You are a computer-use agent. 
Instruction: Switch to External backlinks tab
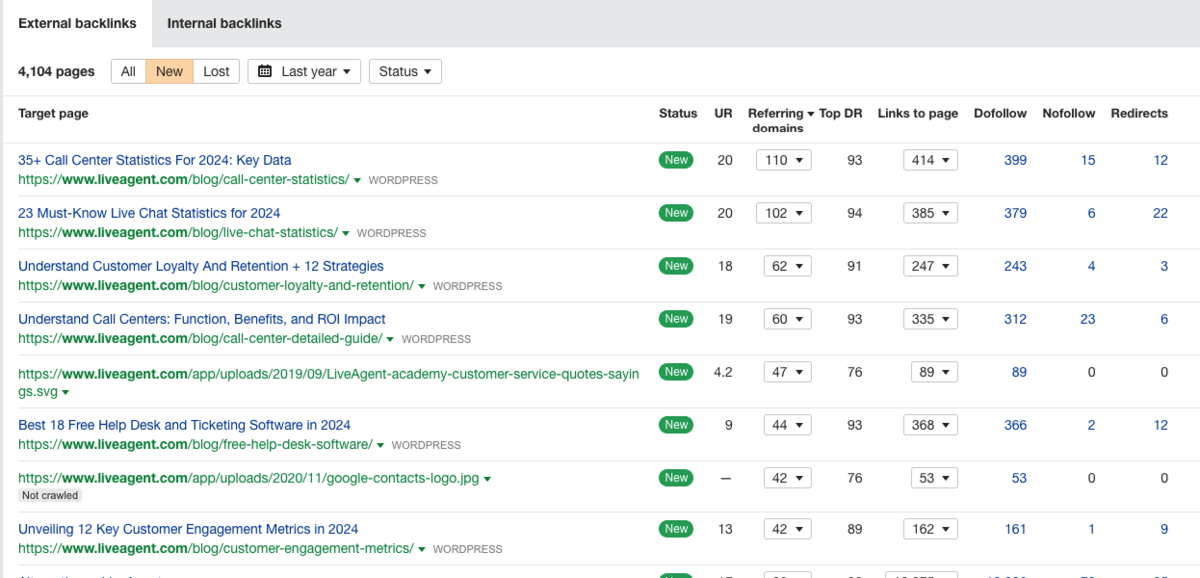pos(77,23)
